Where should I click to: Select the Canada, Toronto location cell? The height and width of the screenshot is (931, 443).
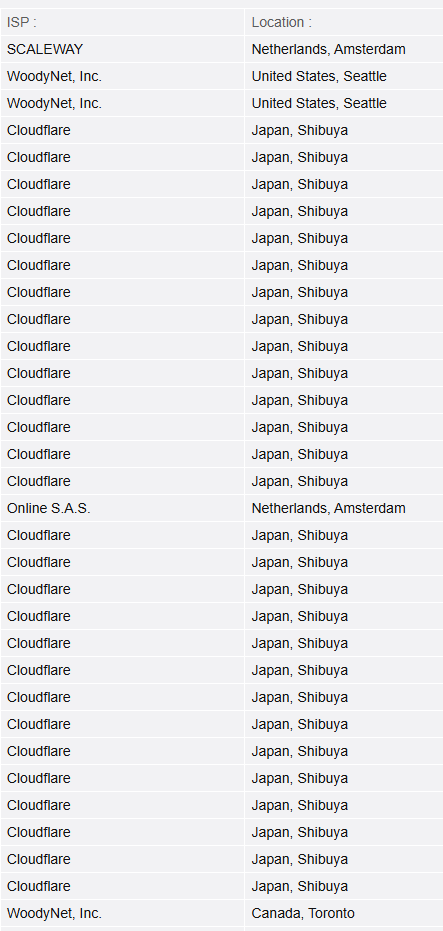tap(344, 913)
